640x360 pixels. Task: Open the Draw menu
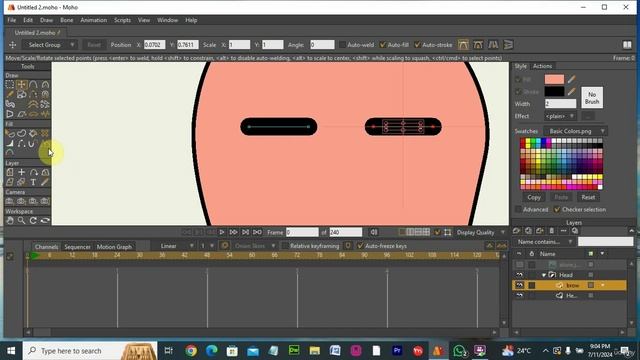[x=47, y=20]
